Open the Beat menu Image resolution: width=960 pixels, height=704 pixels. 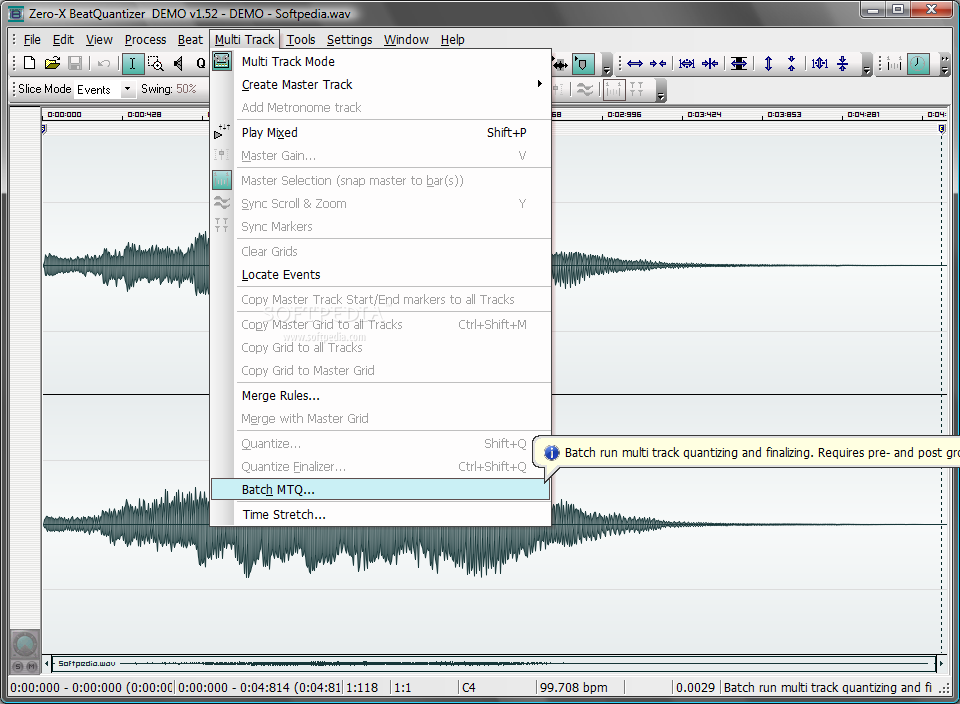tap(190, 40)
